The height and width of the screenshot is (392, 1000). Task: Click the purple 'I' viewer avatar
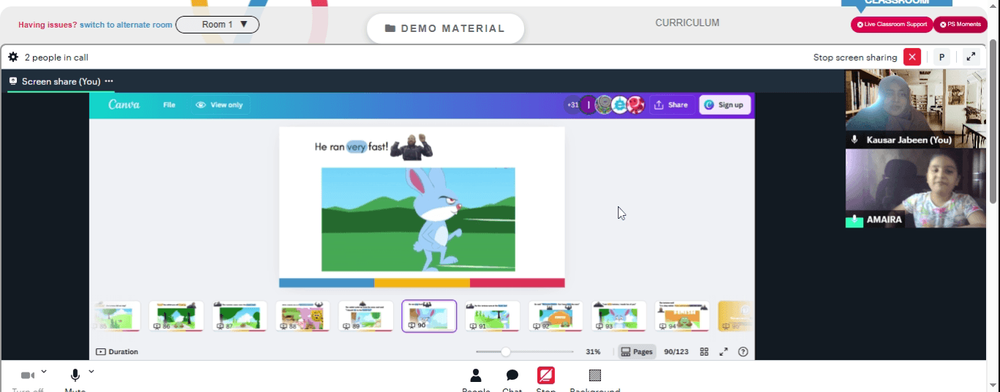point(588,105)
